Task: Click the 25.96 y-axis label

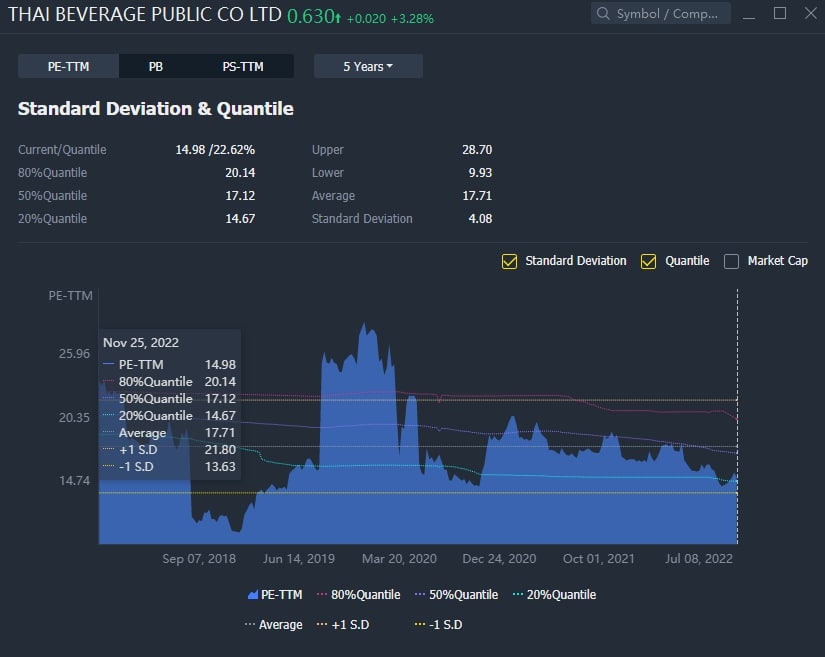Action: [74, 353]
